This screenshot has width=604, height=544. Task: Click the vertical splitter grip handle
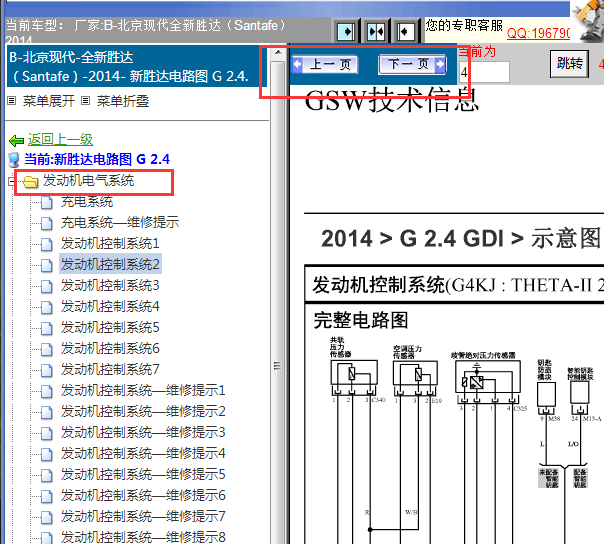click(x=277, y=366)
